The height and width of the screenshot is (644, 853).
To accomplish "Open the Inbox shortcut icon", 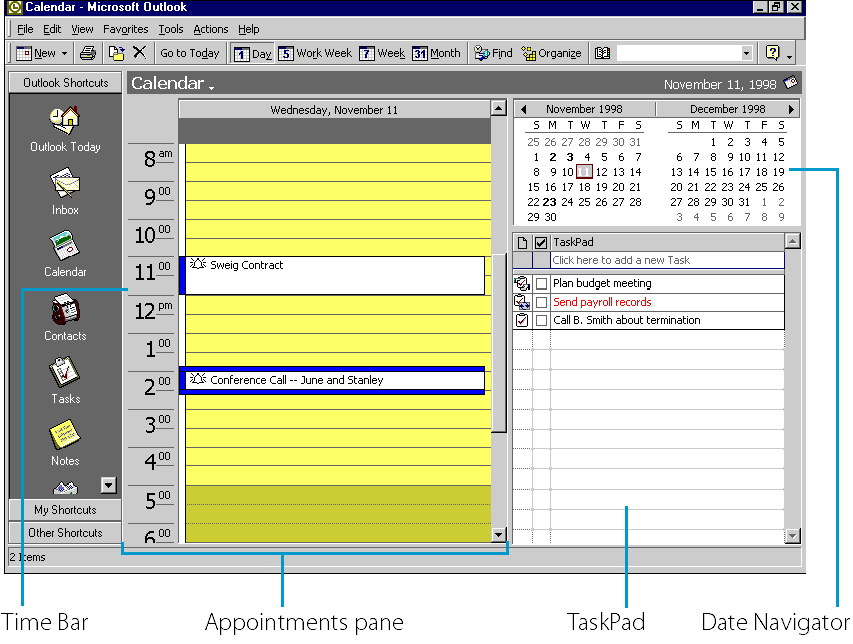I will (x=65, y=183).
